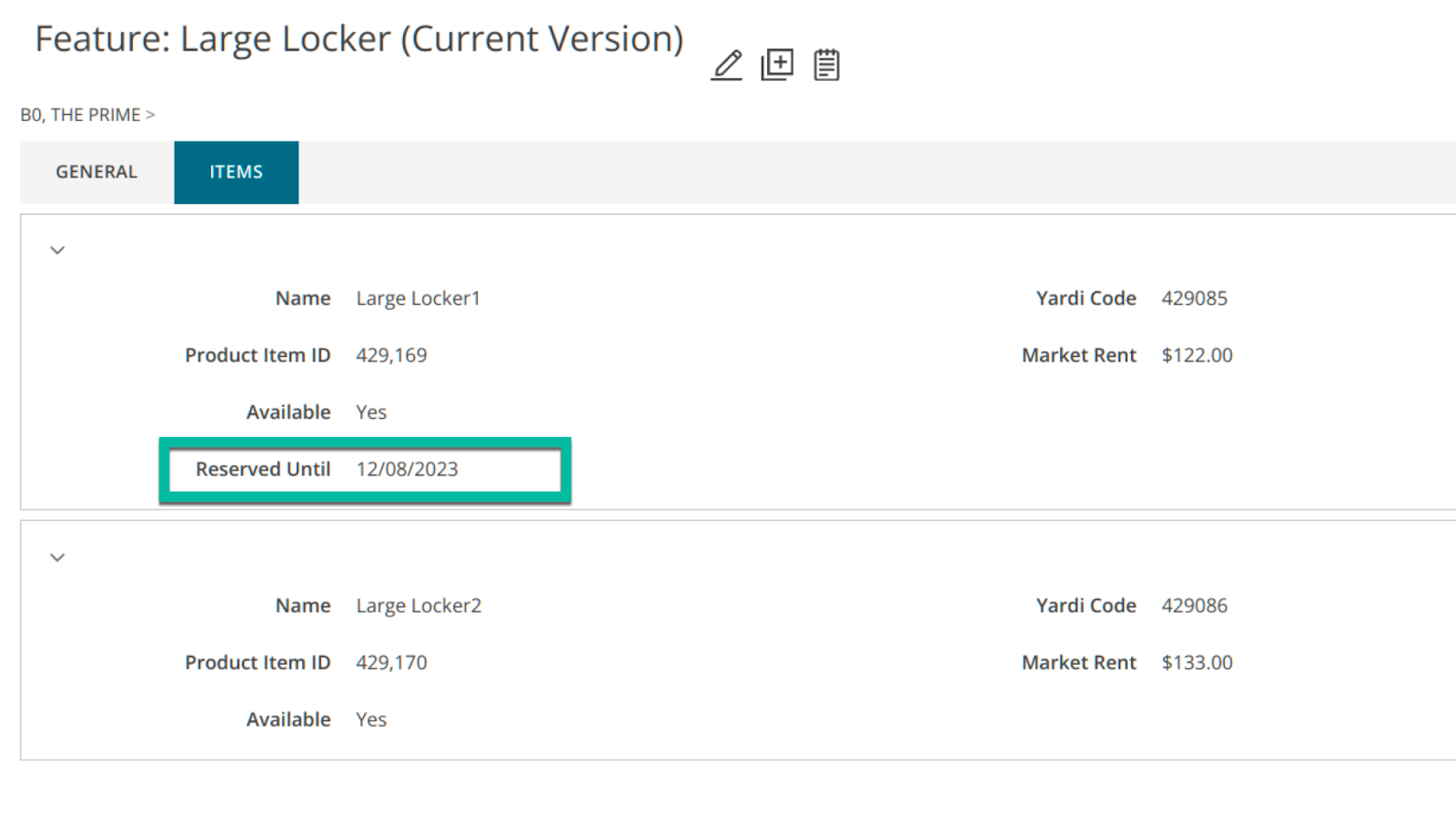The image size is (1456, 814).
Task: Select the Large Locker2 name value
Action: click(x=419, y=605)
